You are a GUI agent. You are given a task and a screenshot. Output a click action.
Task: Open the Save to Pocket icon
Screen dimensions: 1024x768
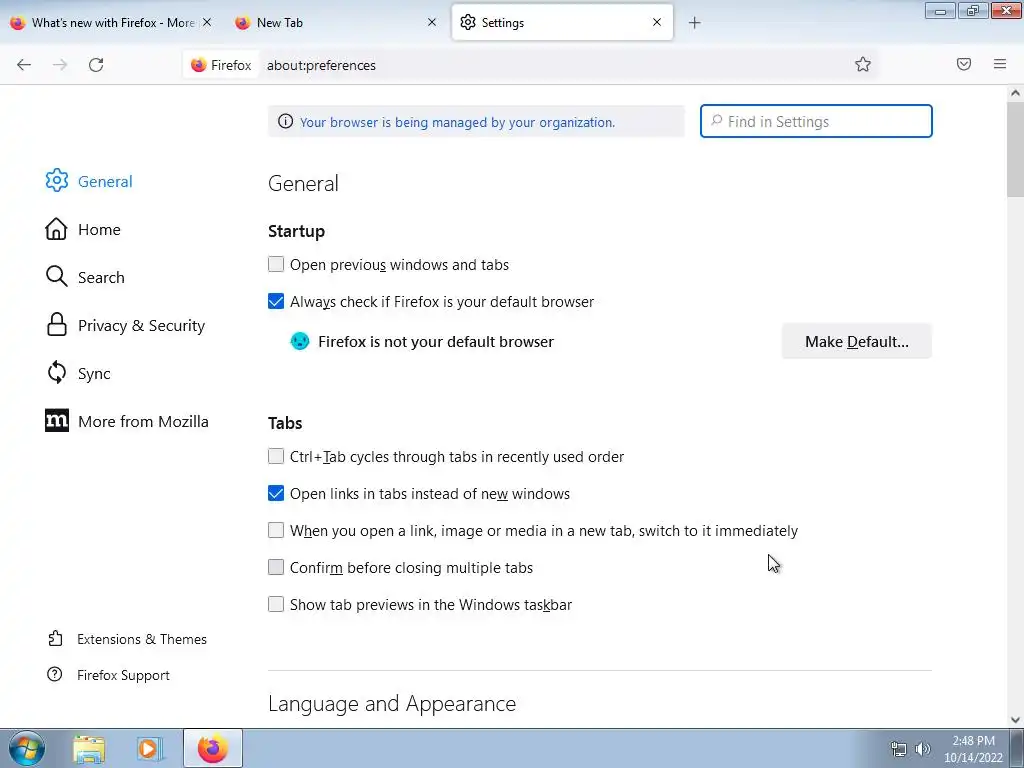964,64
